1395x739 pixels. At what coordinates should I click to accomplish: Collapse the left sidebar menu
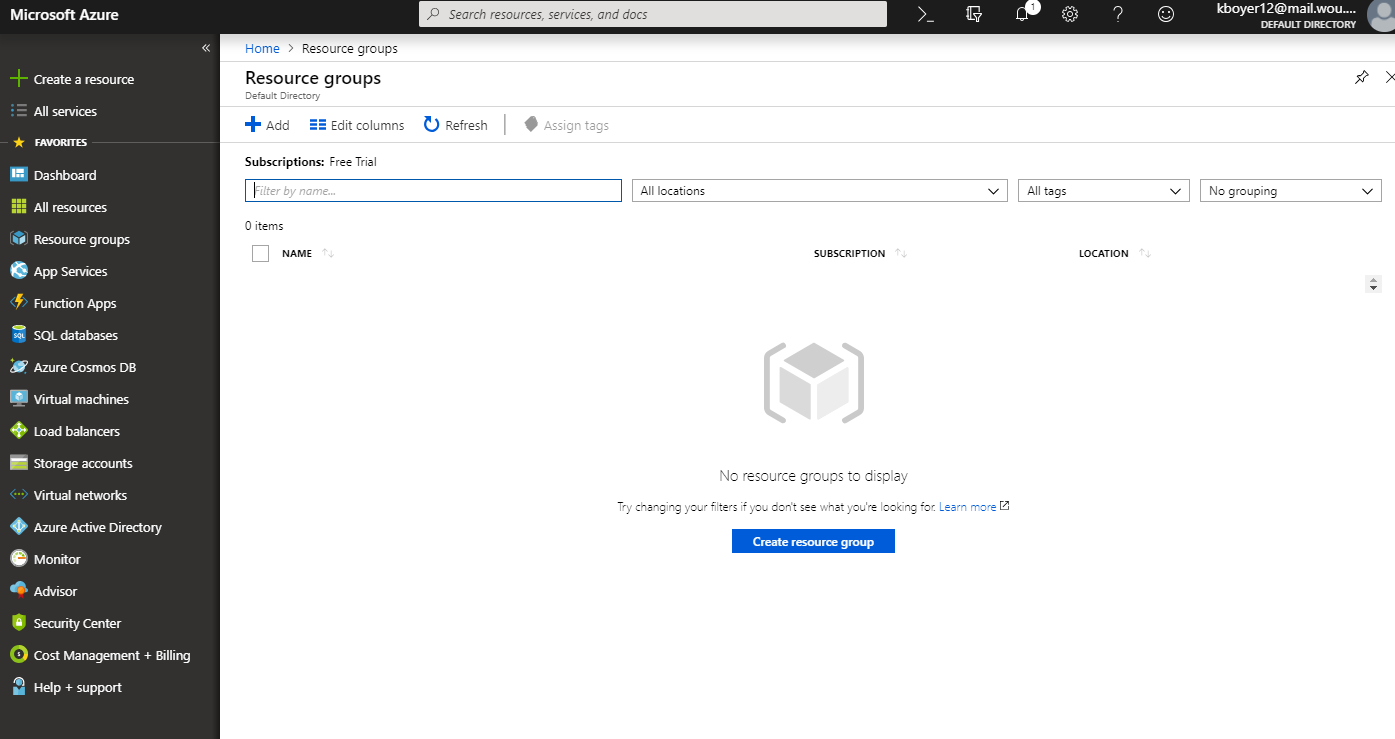point(206,48)
